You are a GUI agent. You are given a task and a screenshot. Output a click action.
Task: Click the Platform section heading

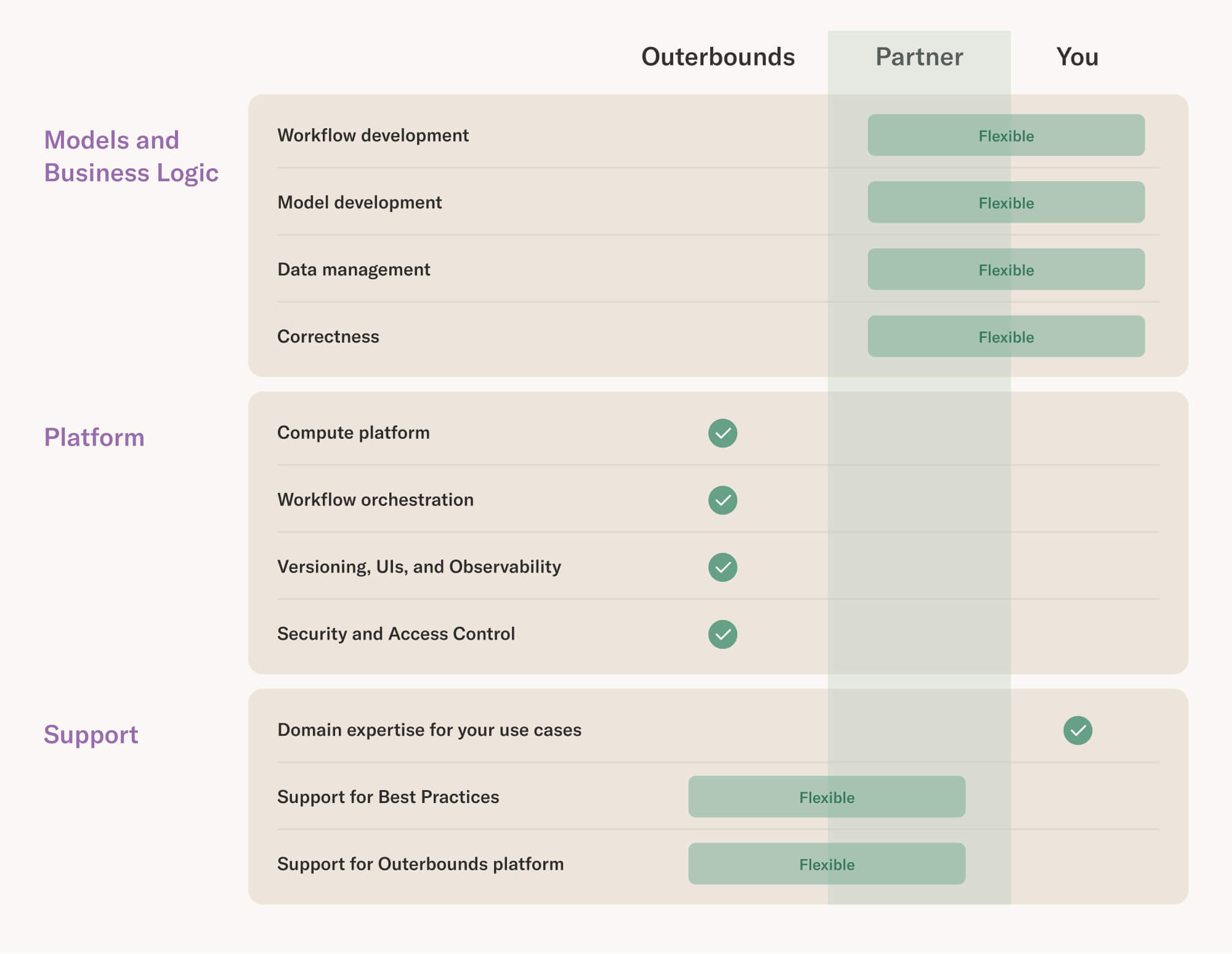94,437
